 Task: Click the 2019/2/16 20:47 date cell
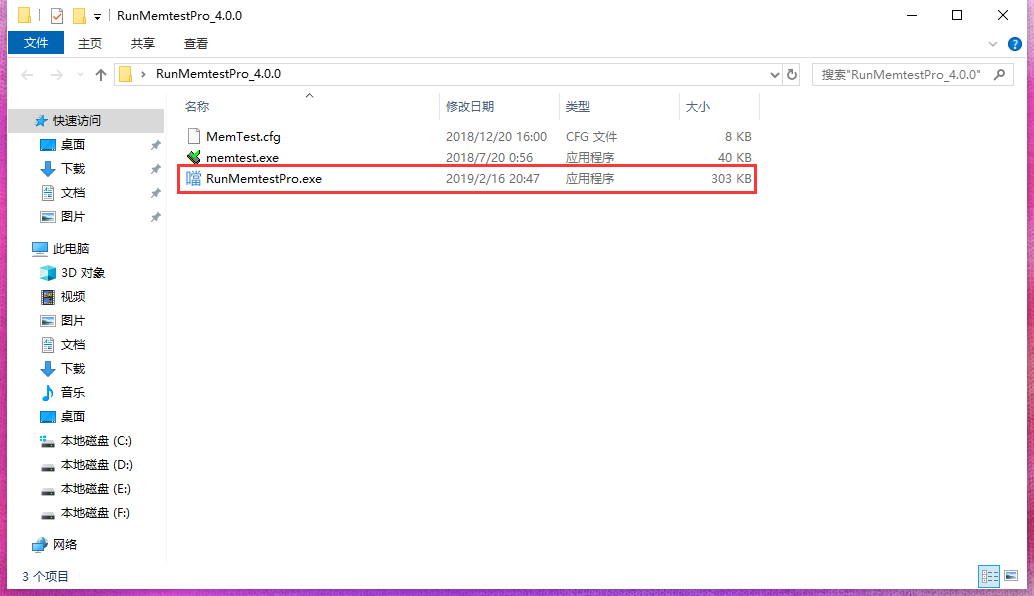pyautogui.click(x=493, y=179)
